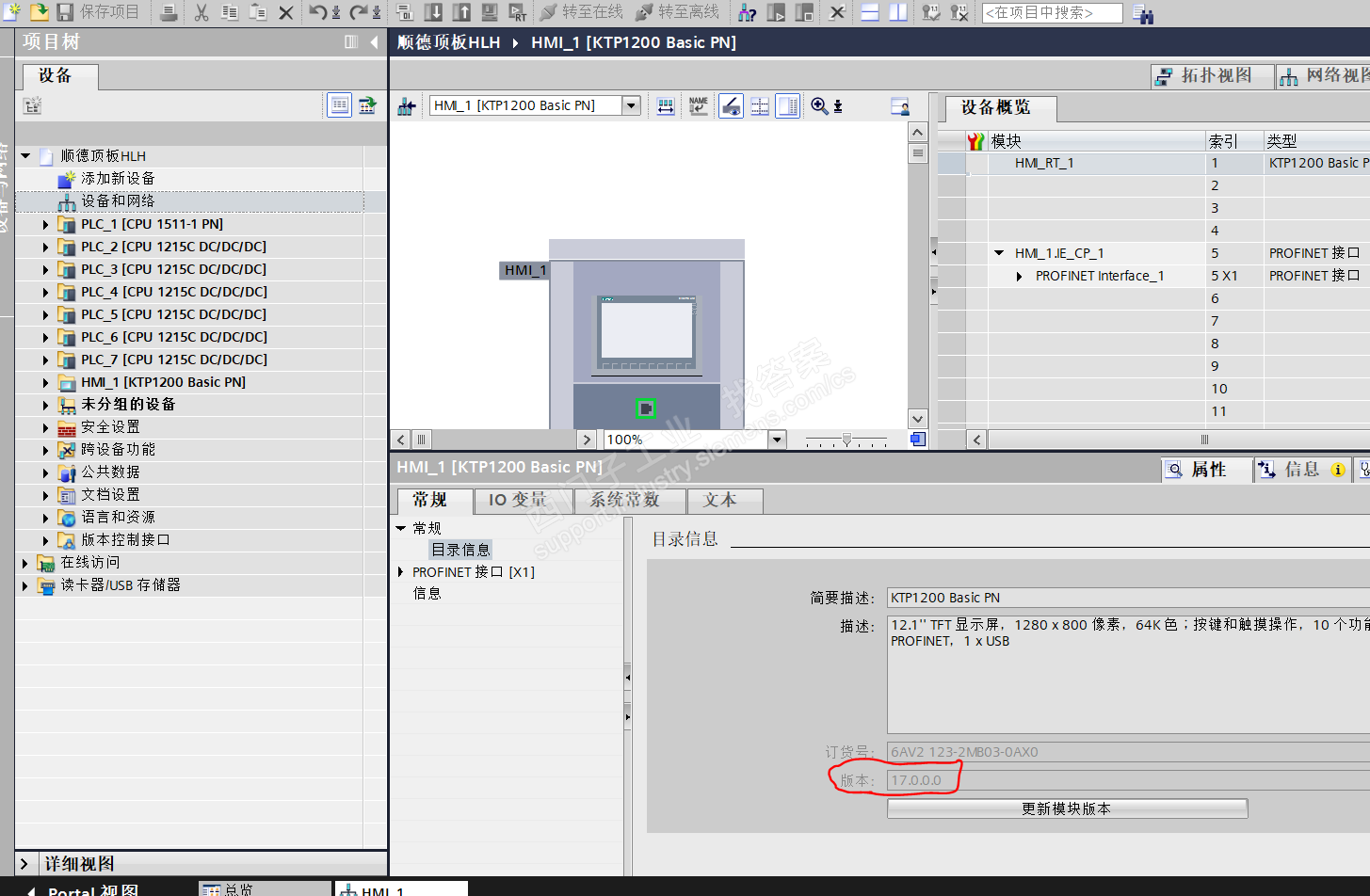Paste from clipboard using the toolbar icon
Screen dimensions: 1370x896
258,12
